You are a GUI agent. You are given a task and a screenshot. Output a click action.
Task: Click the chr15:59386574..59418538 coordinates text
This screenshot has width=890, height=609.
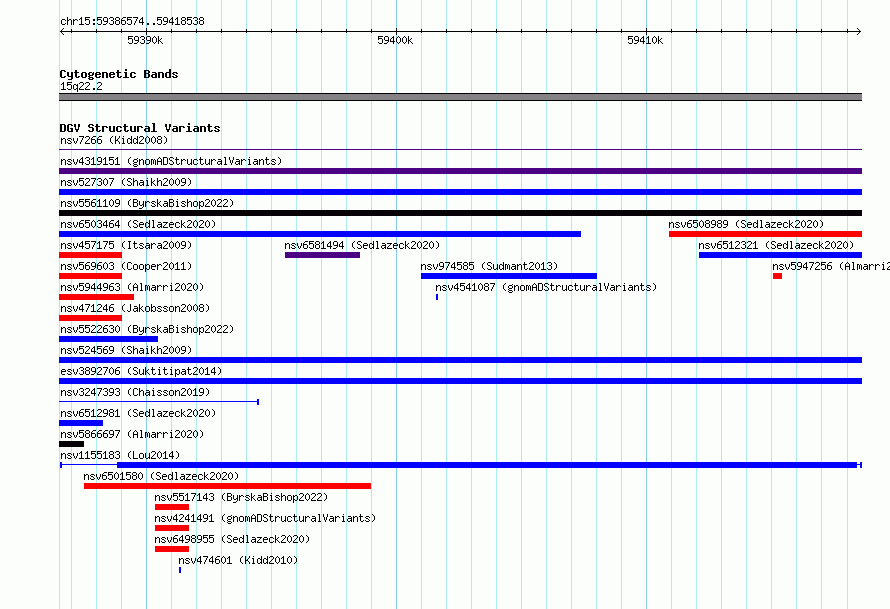pyautogui.click(x=132, y=21)
